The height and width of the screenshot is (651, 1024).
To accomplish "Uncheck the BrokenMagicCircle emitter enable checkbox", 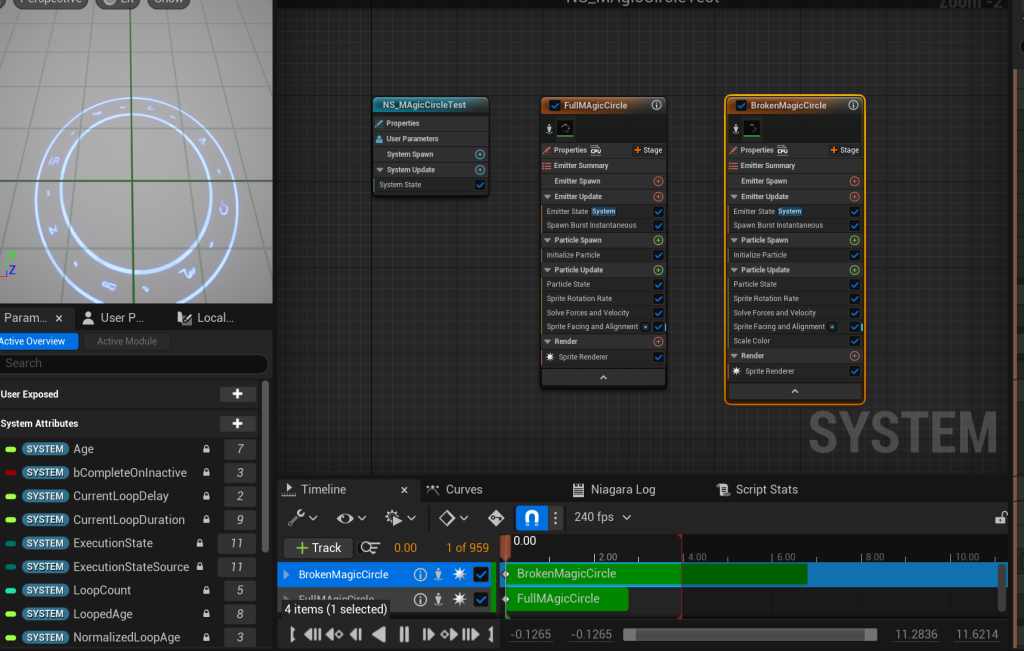I will (741, 106).
